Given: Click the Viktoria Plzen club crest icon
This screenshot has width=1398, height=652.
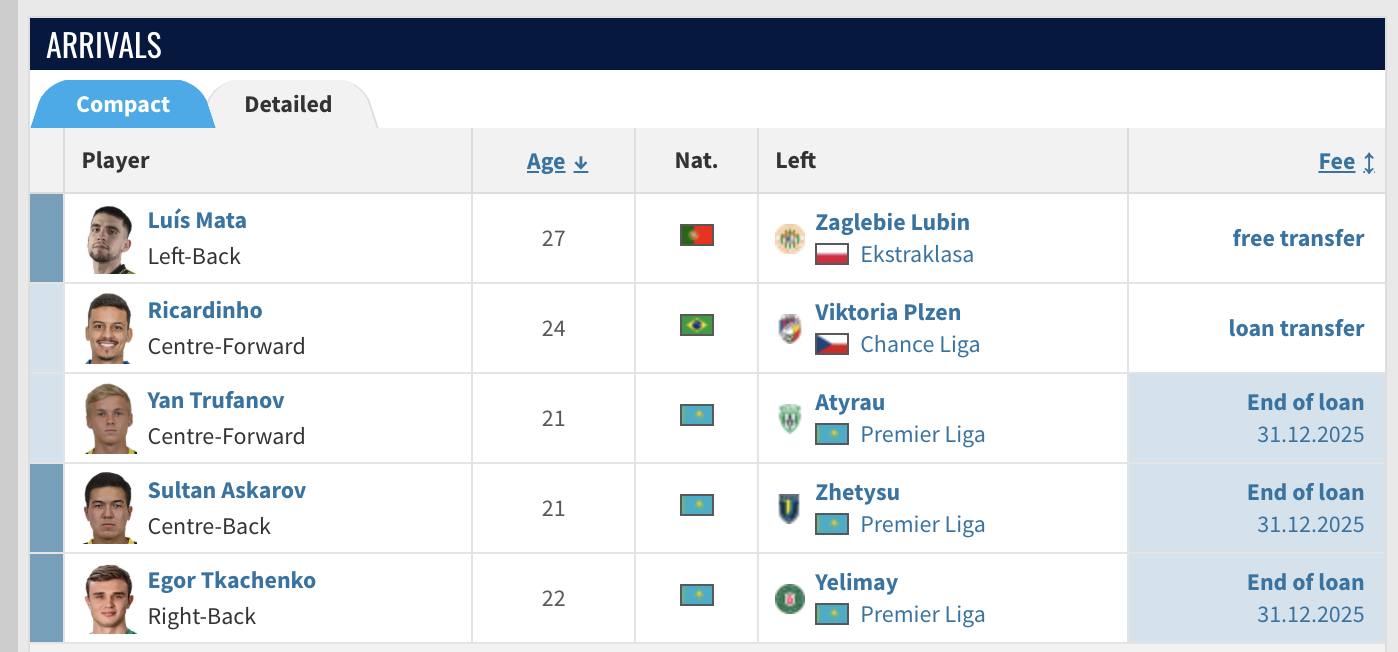Looking at the screenshot, I should [790, 328].
